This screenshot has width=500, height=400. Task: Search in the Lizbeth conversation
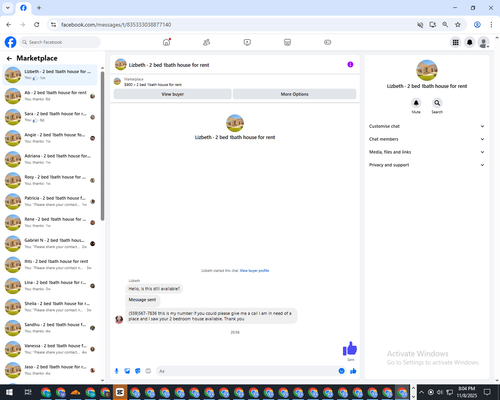click(x=437, y=103)
